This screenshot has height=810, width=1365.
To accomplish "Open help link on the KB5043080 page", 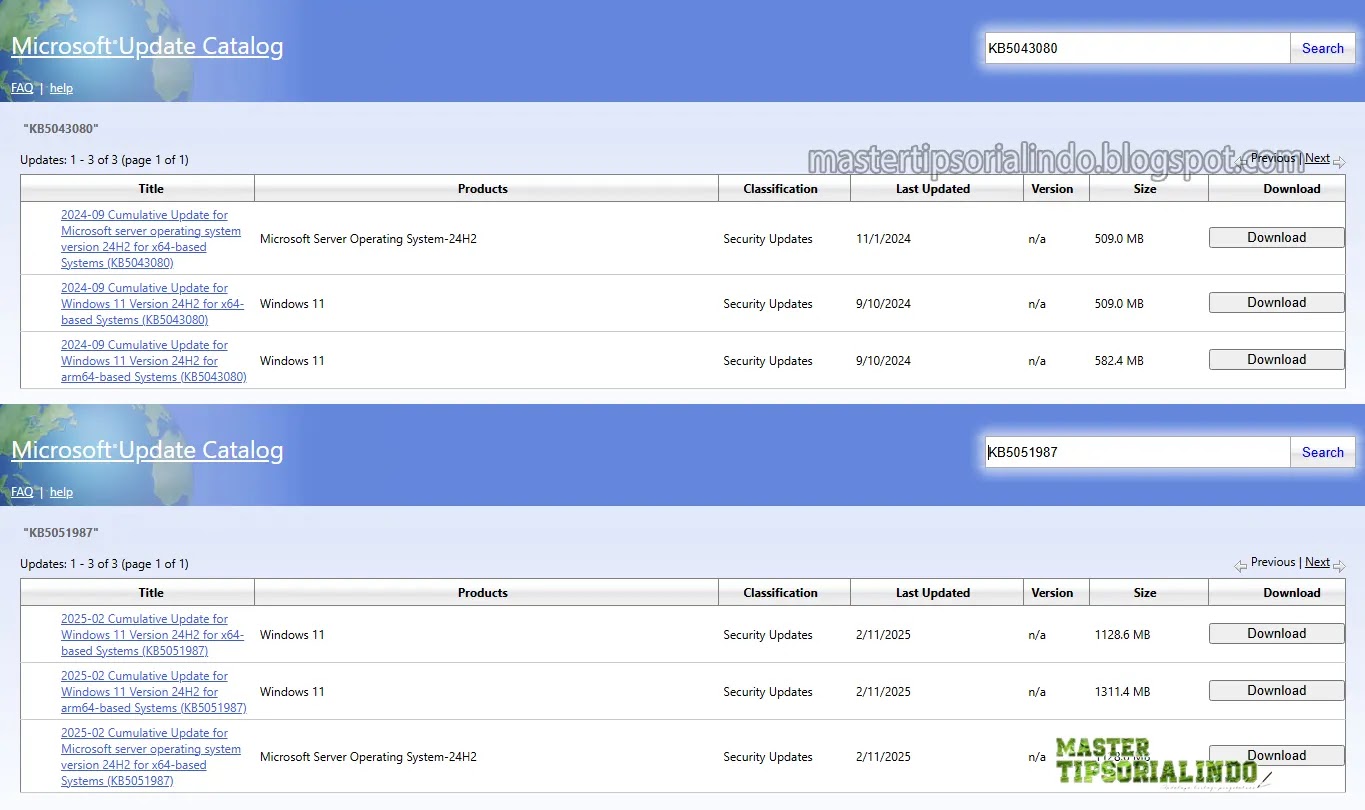I will click(x=61, y=88).
